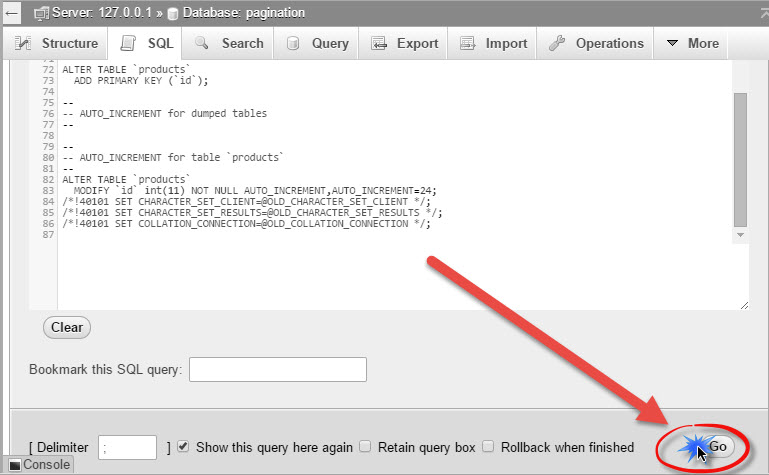Open the Operations tab
This screenshot has width=769, height=475.
pyautogui.click(x=595, y=43)
